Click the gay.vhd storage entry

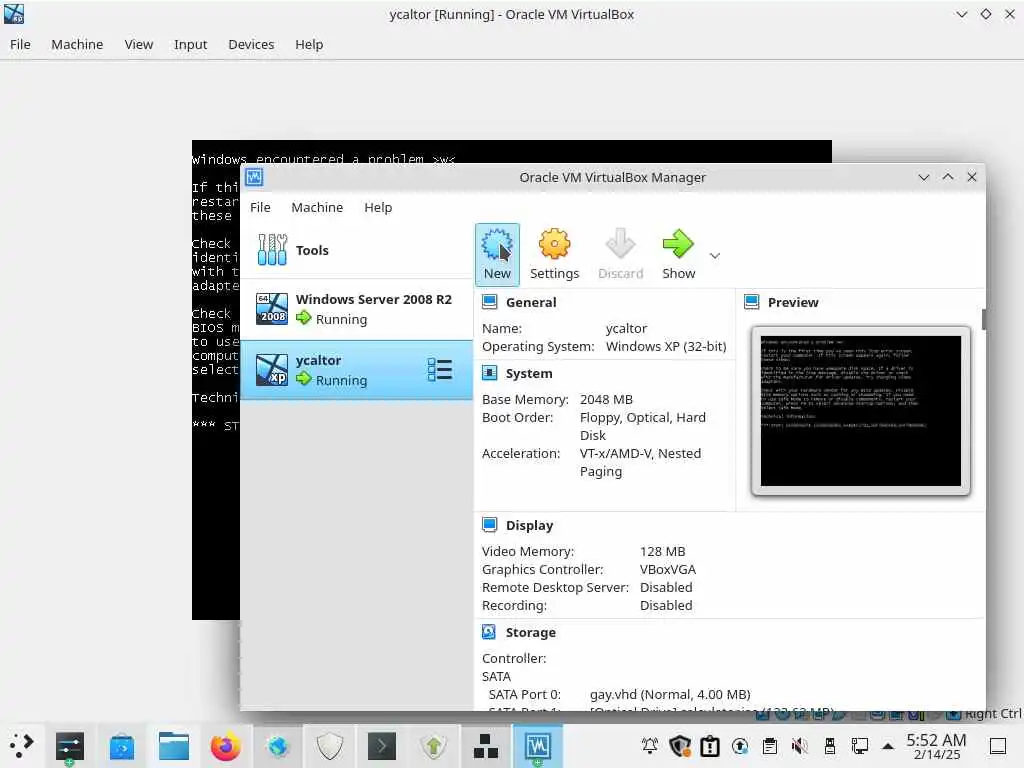click(670, 694)
